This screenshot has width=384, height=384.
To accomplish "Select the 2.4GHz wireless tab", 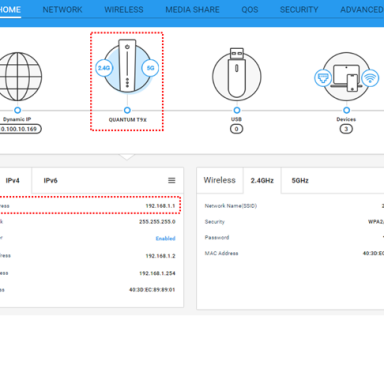I will click(x=262, y=180).
